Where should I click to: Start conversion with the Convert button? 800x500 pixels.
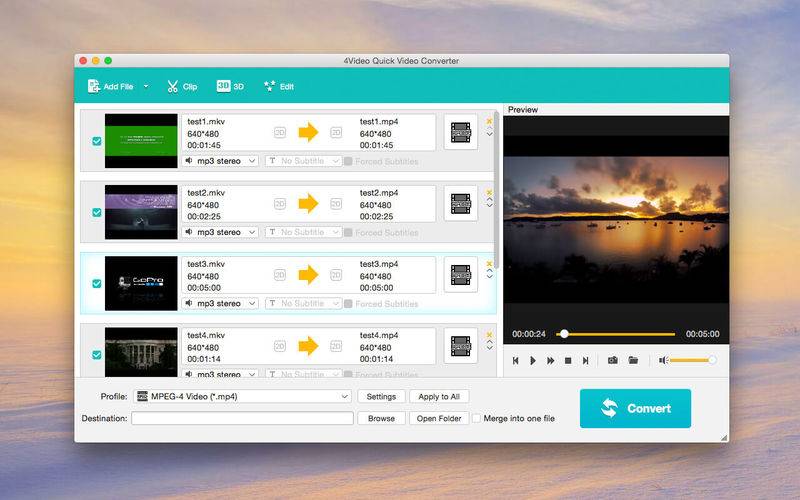[635, 408]
